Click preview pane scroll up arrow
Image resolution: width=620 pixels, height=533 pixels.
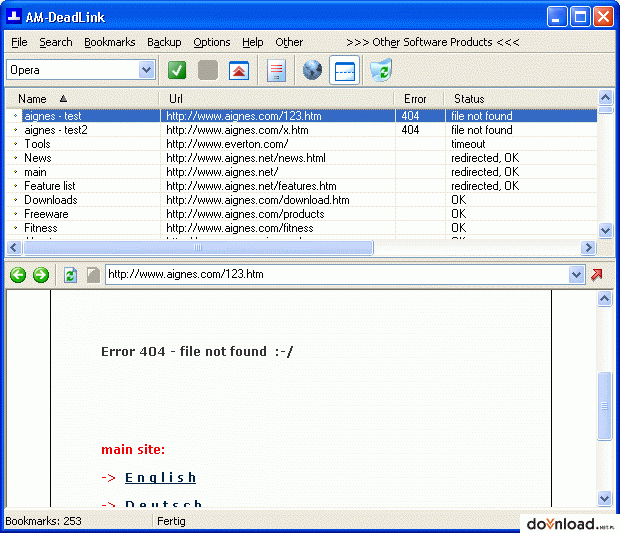(605, 299)
